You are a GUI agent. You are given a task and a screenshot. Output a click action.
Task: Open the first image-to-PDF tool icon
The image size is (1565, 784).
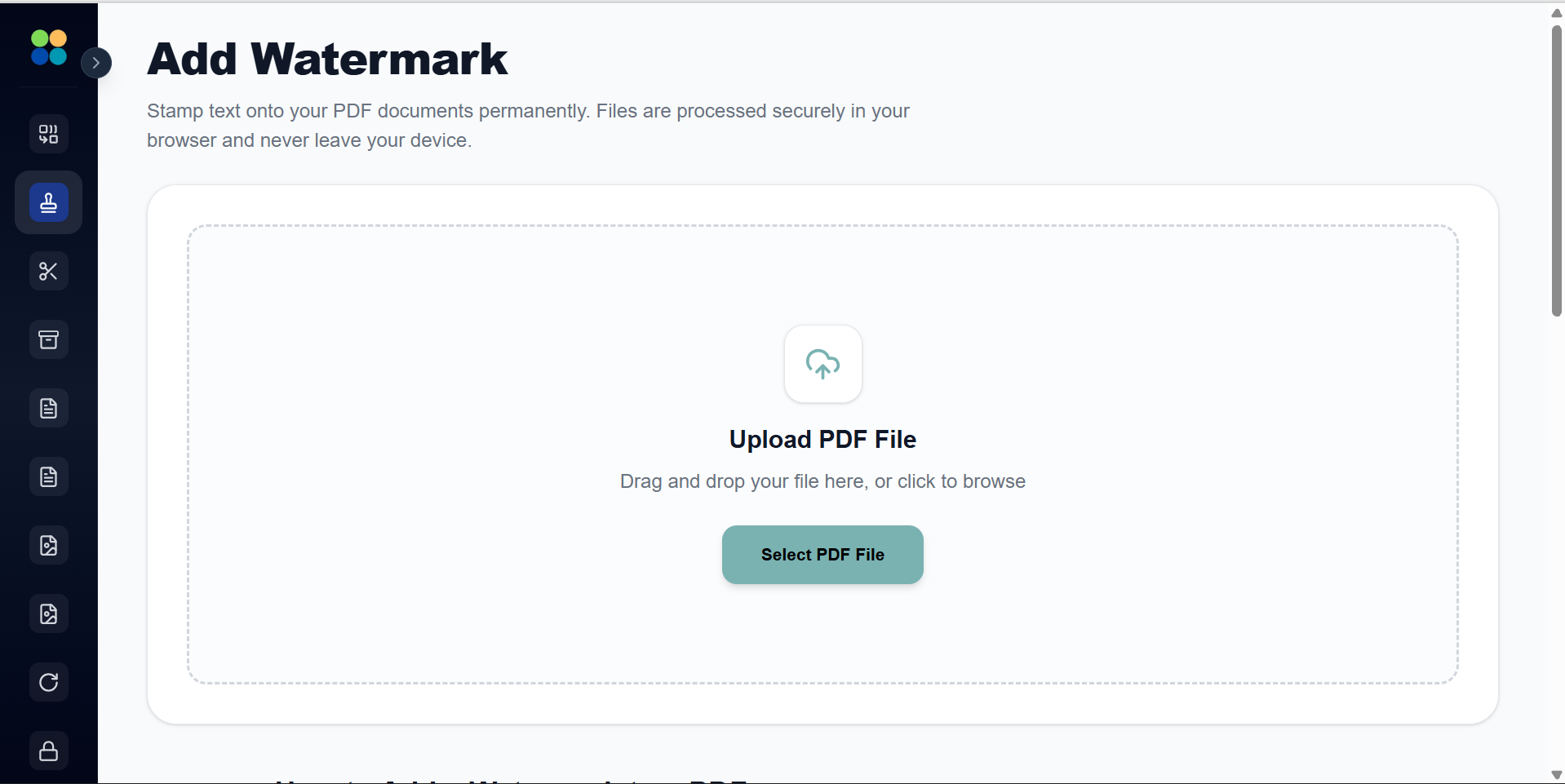[48, 545]
